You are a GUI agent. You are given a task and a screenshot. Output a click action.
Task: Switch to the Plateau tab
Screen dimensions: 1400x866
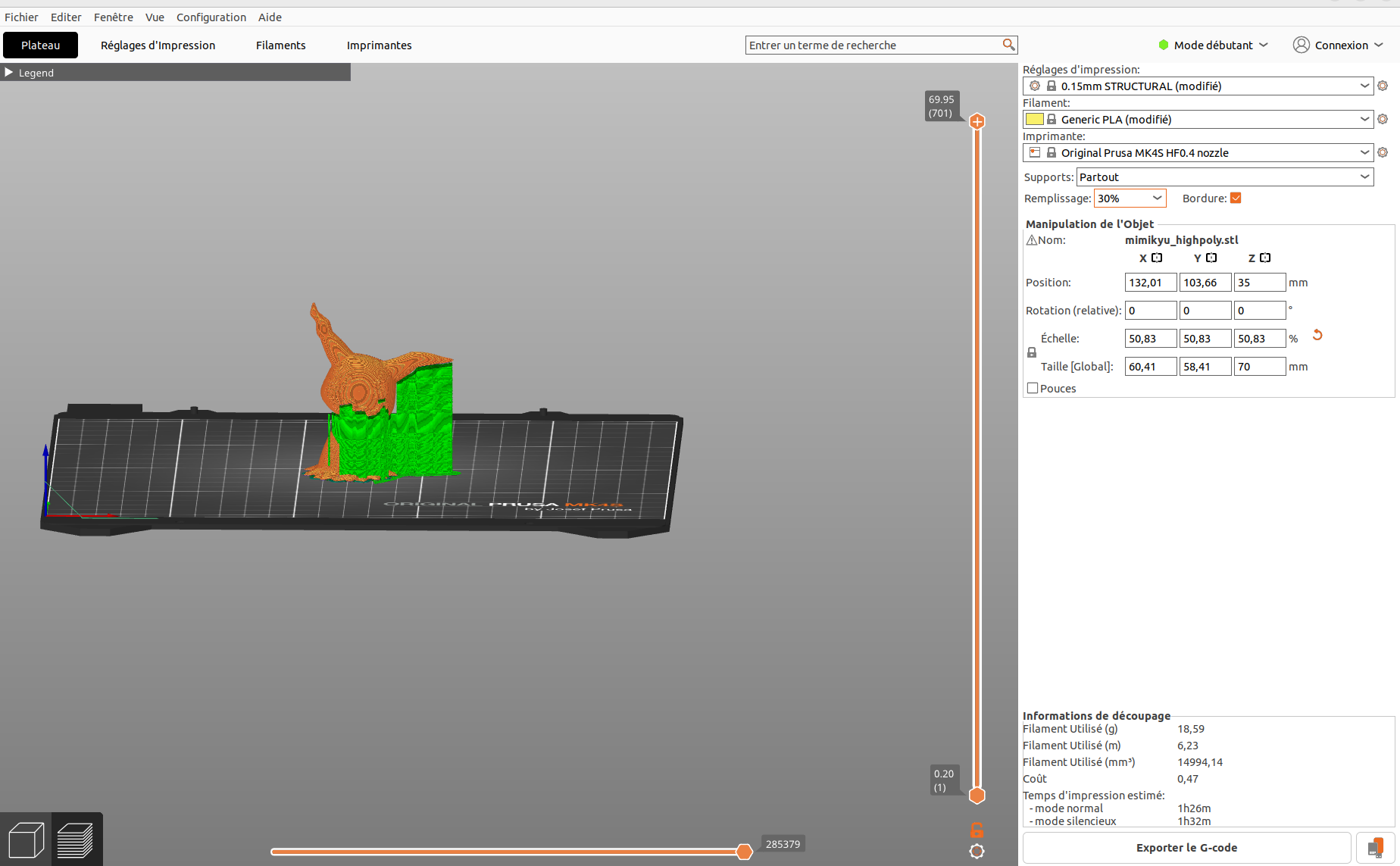point(40,45)
